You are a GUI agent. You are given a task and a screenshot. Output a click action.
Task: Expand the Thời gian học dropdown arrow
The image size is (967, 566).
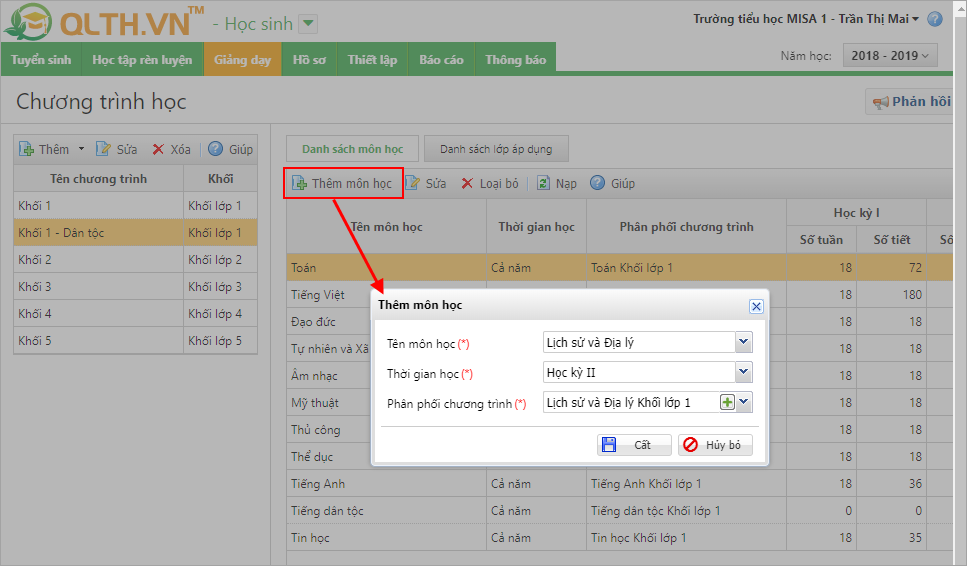[744, 372]
